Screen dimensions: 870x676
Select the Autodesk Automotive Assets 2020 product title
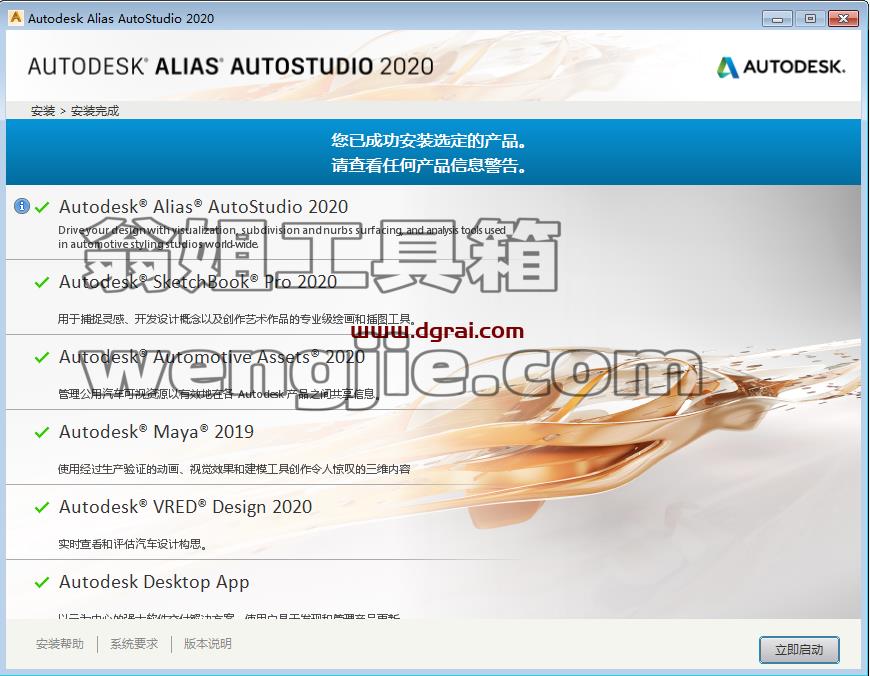point(212,357)
